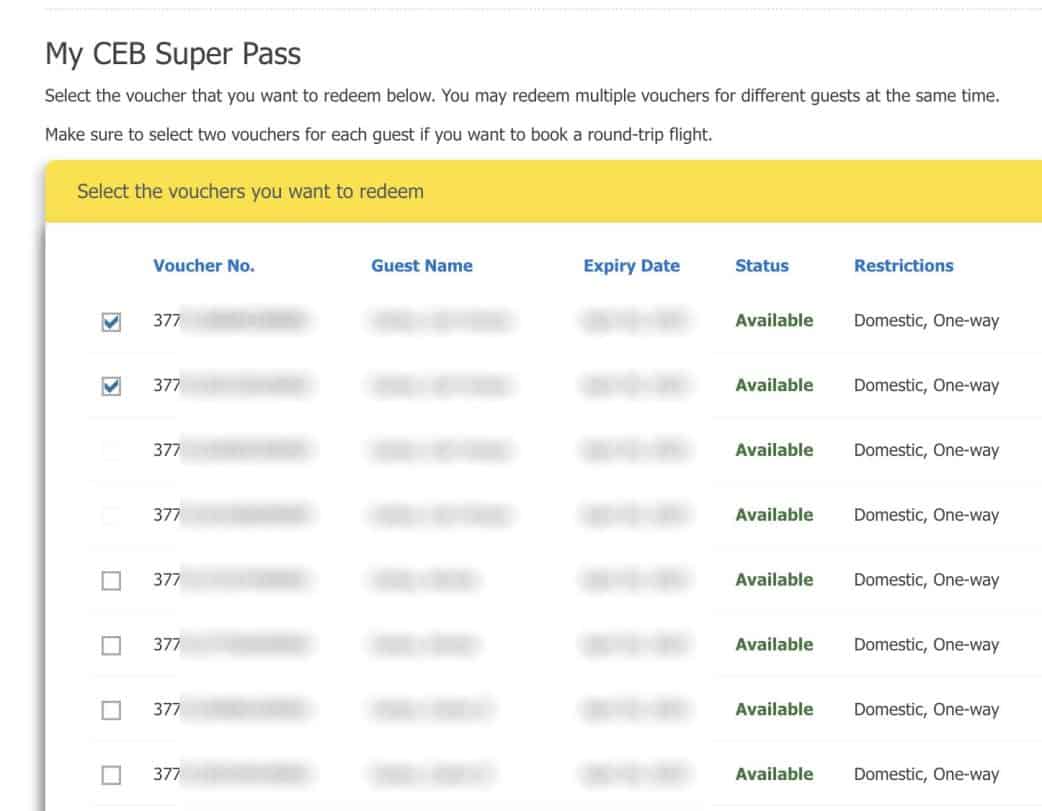This screenshot has width=1042, height=811.
Task: Sort by the Voucher No. column header
Action: (204, 266)
